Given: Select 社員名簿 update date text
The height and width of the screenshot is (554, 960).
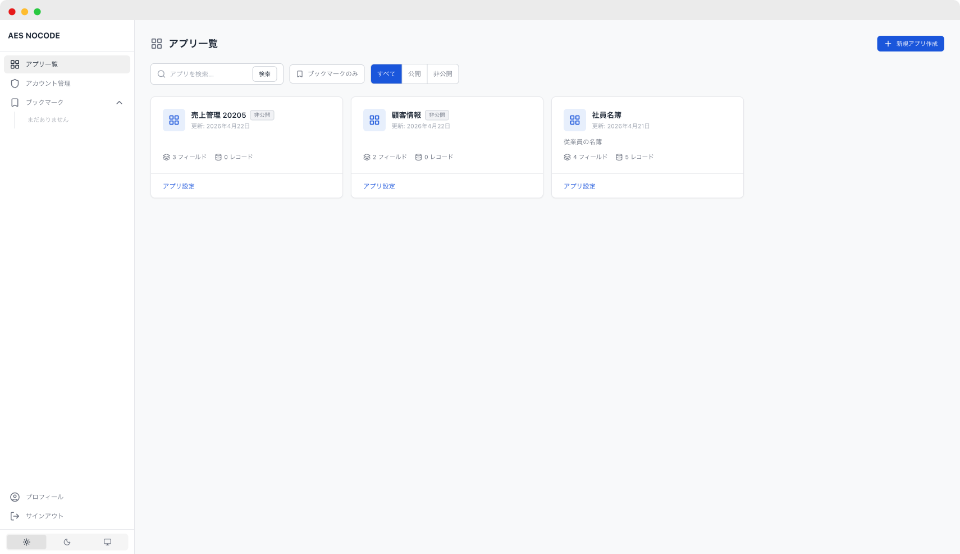Looking at the screenshot, I should [620, 126].
